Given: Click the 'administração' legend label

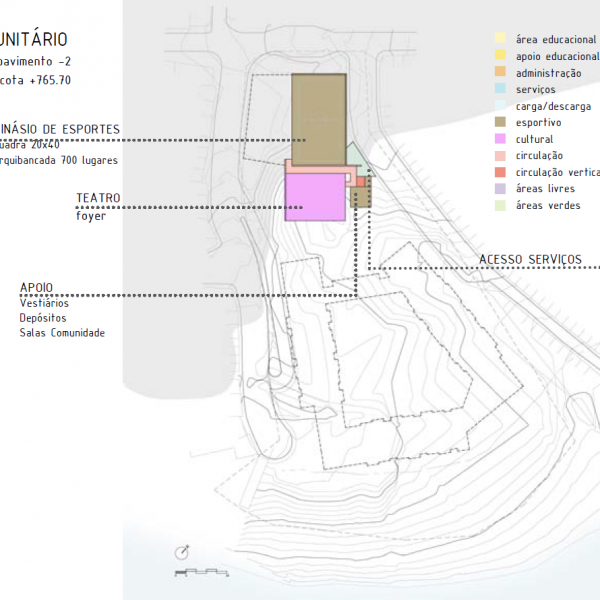Looking at the screenshot, I should 548,73.
